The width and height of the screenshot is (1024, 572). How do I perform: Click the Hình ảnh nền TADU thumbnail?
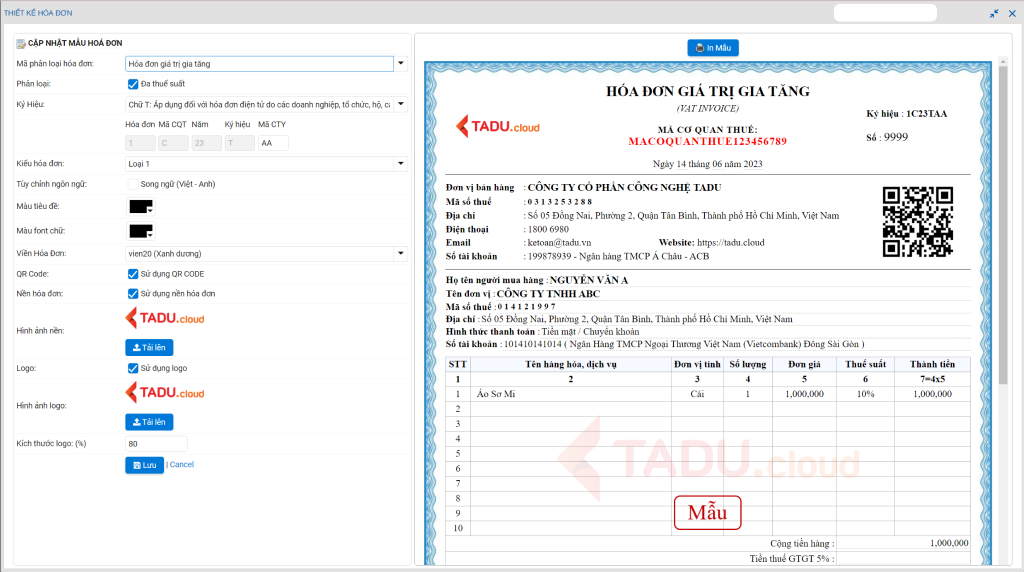coord(165,318)
